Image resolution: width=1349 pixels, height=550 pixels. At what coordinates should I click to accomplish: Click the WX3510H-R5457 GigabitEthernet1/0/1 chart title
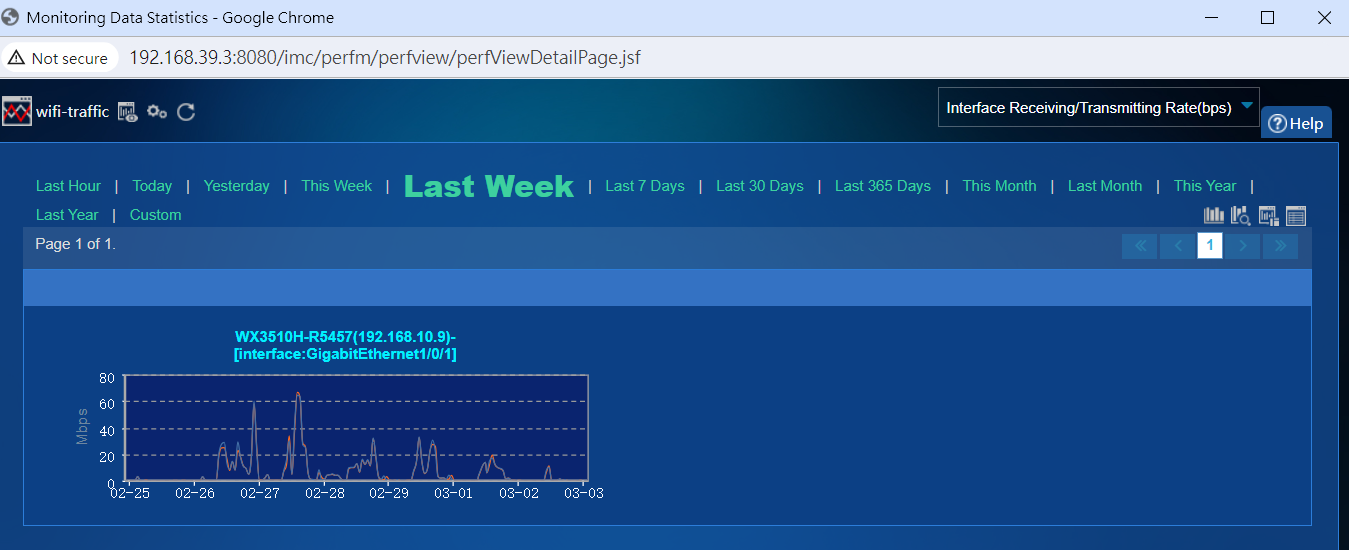tap(345, 345)
